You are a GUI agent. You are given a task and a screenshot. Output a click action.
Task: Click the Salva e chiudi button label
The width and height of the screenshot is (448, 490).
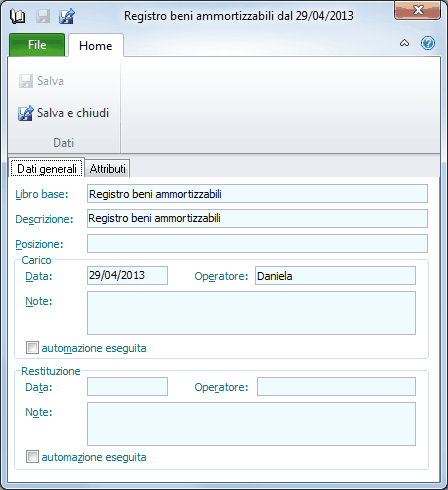click(x=73, y=113)
